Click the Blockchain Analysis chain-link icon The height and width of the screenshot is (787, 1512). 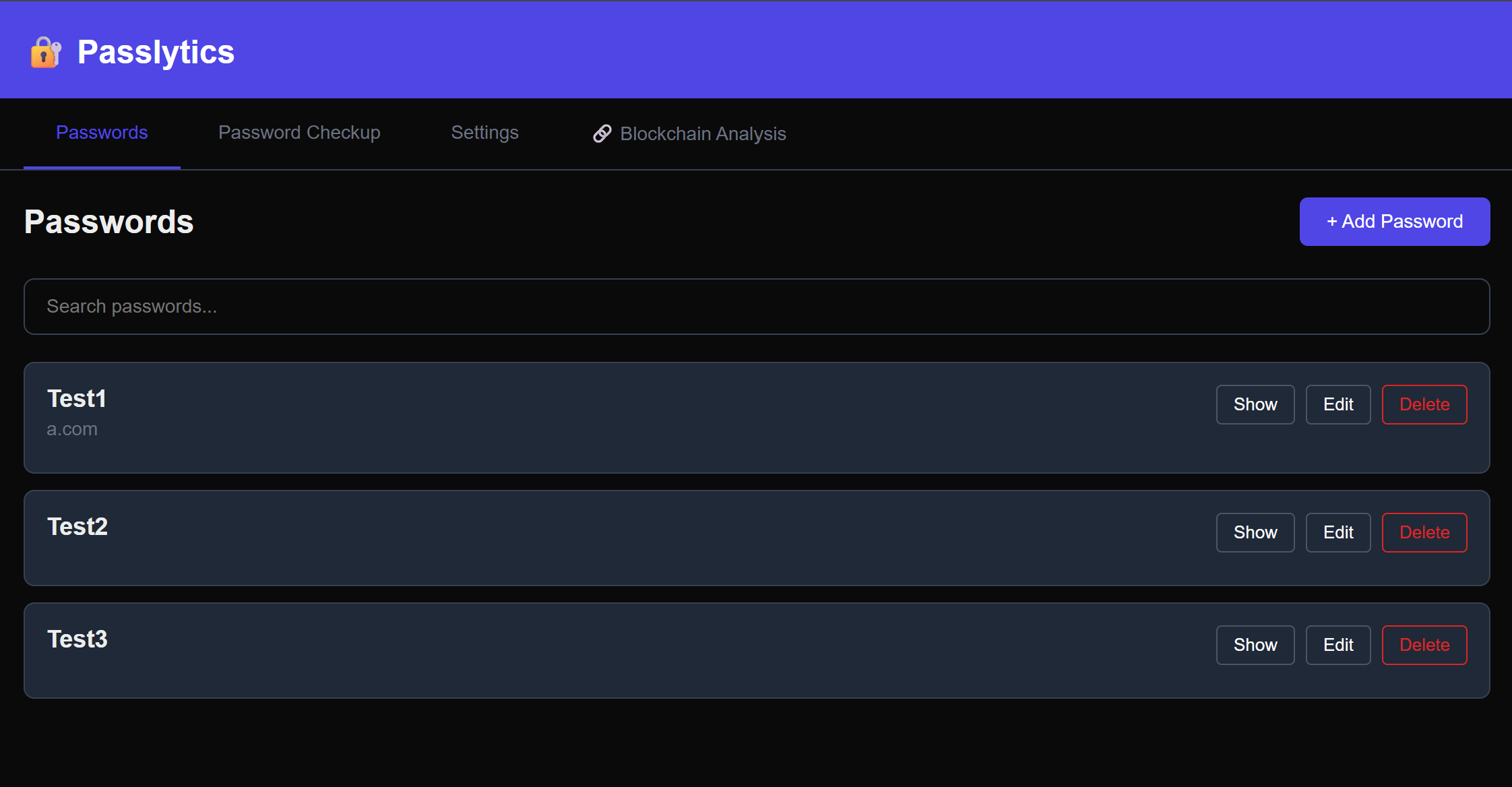click(602, 133)
